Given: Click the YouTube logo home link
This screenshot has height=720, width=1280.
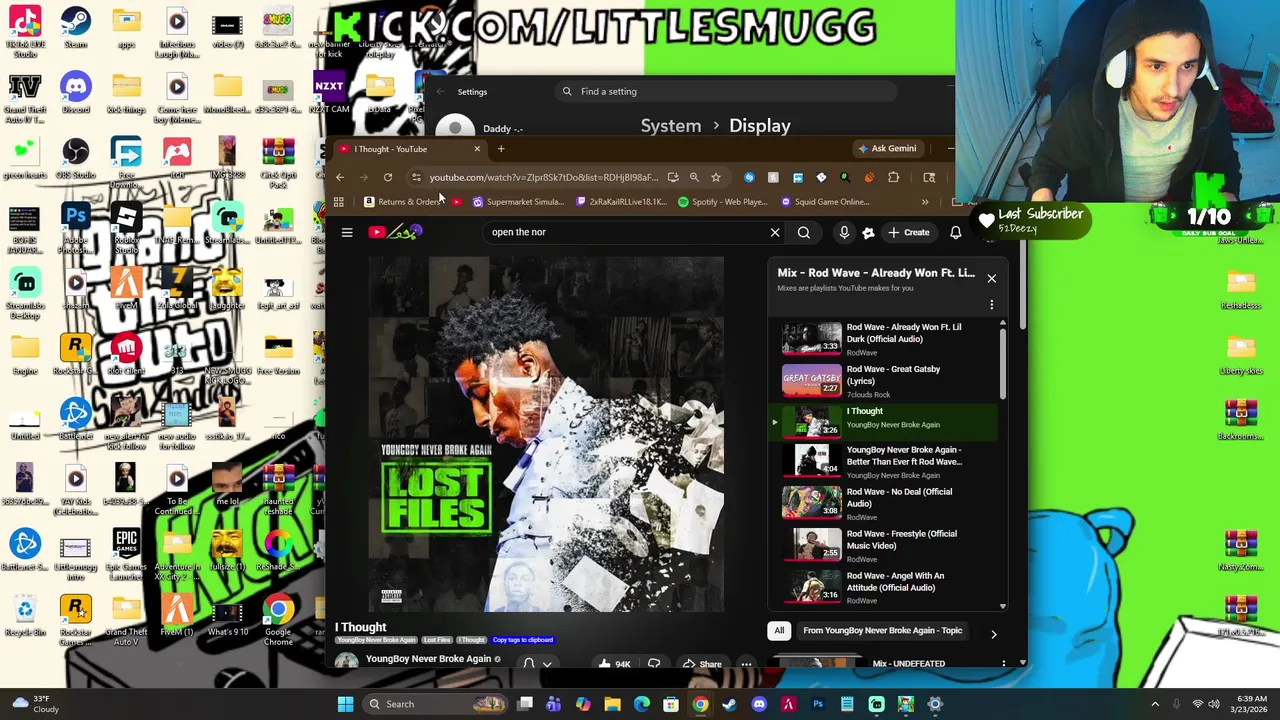Looking at the screenshot, I should [x=397, y=232].
